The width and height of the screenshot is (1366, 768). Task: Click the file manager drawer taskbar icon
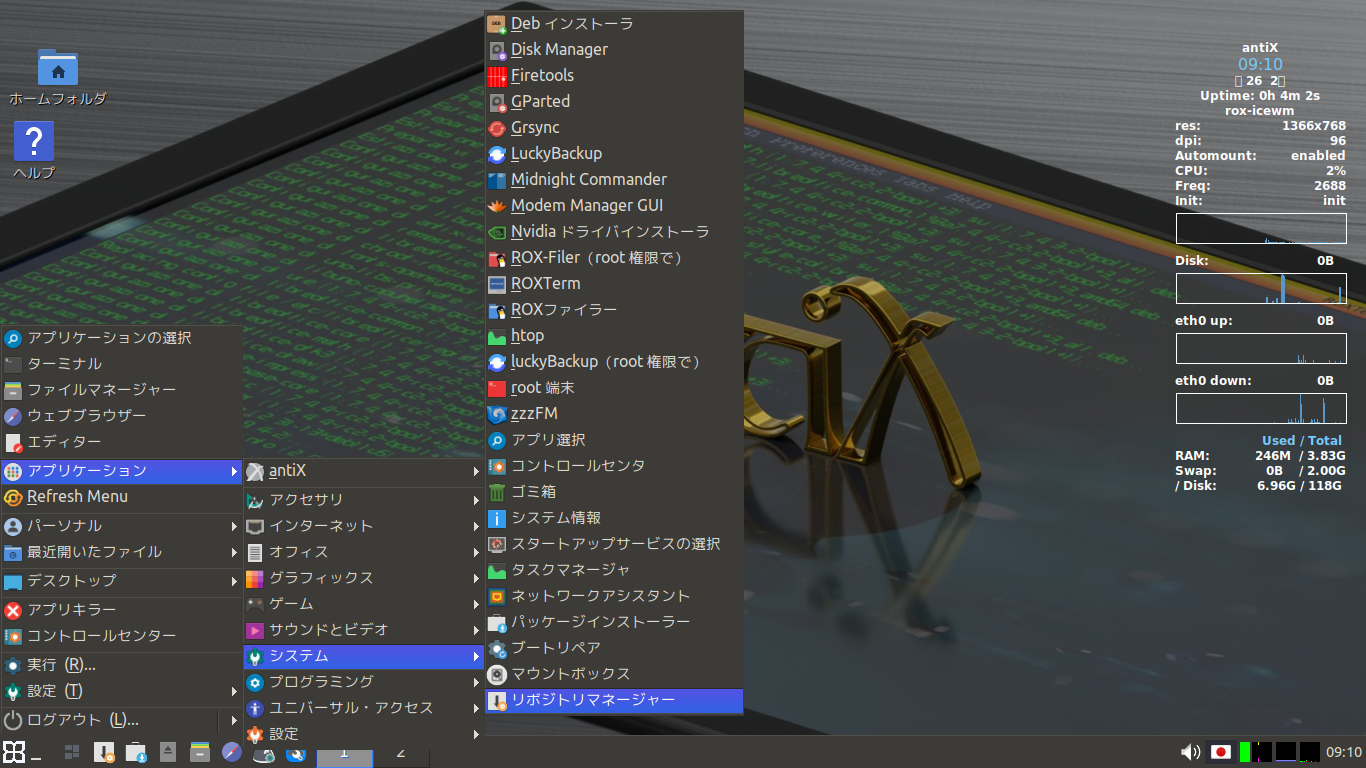[200, 752]
